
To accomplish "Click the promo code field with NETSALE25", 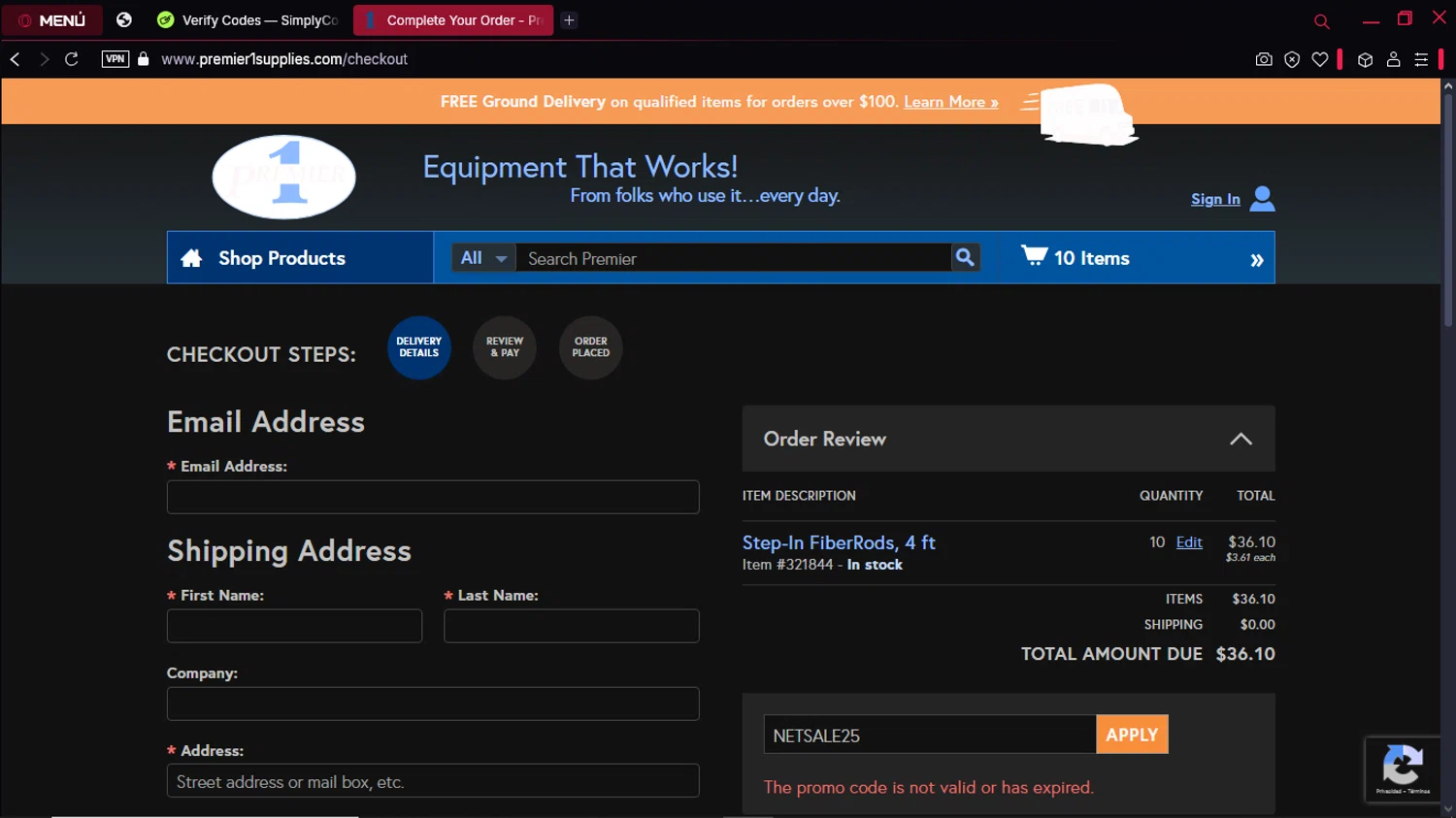I will (x=930, y=735).
